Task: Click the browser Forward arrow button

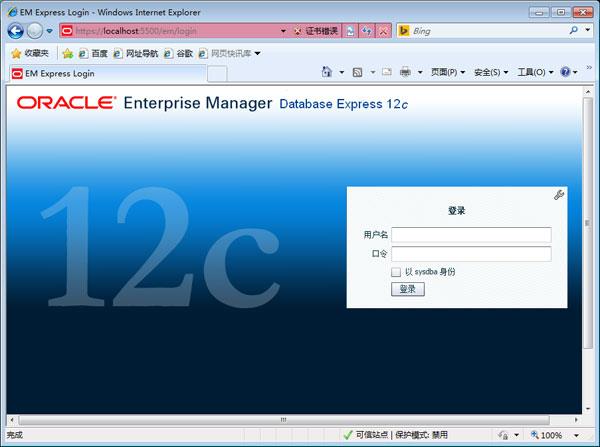Action: [35, 31]
